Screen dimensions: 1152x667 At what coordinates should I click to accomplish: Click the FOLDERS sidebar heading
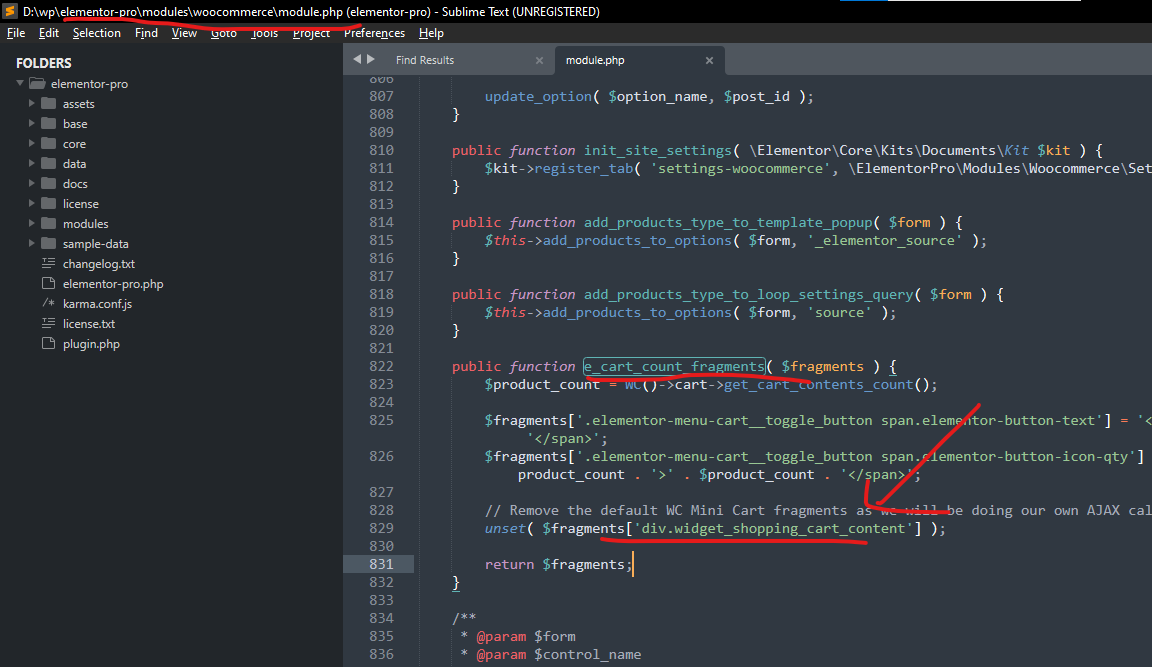(44, 63)
